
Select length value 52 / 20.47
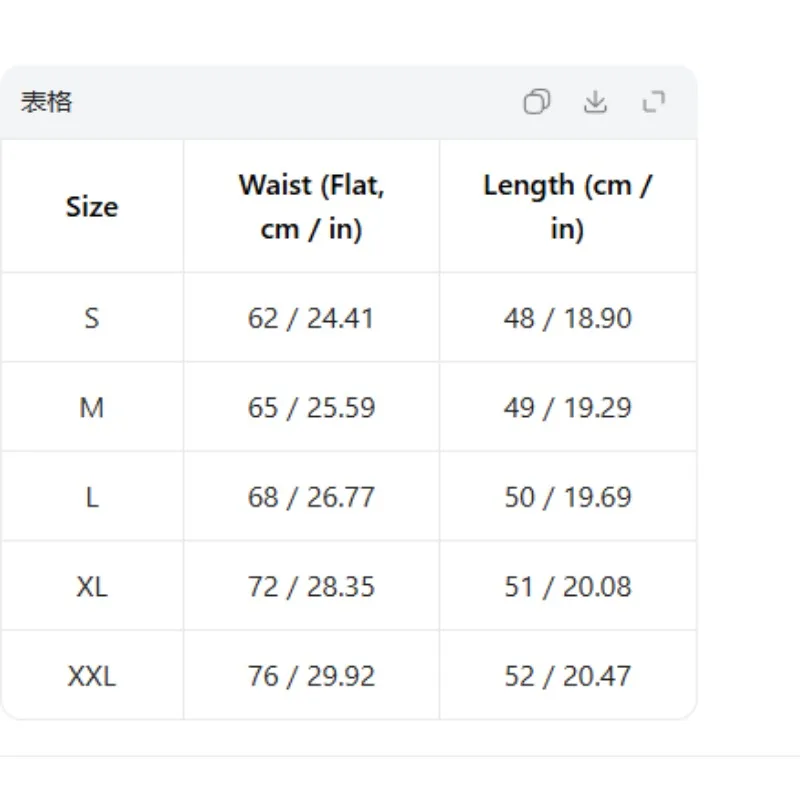tap(568, 677)
